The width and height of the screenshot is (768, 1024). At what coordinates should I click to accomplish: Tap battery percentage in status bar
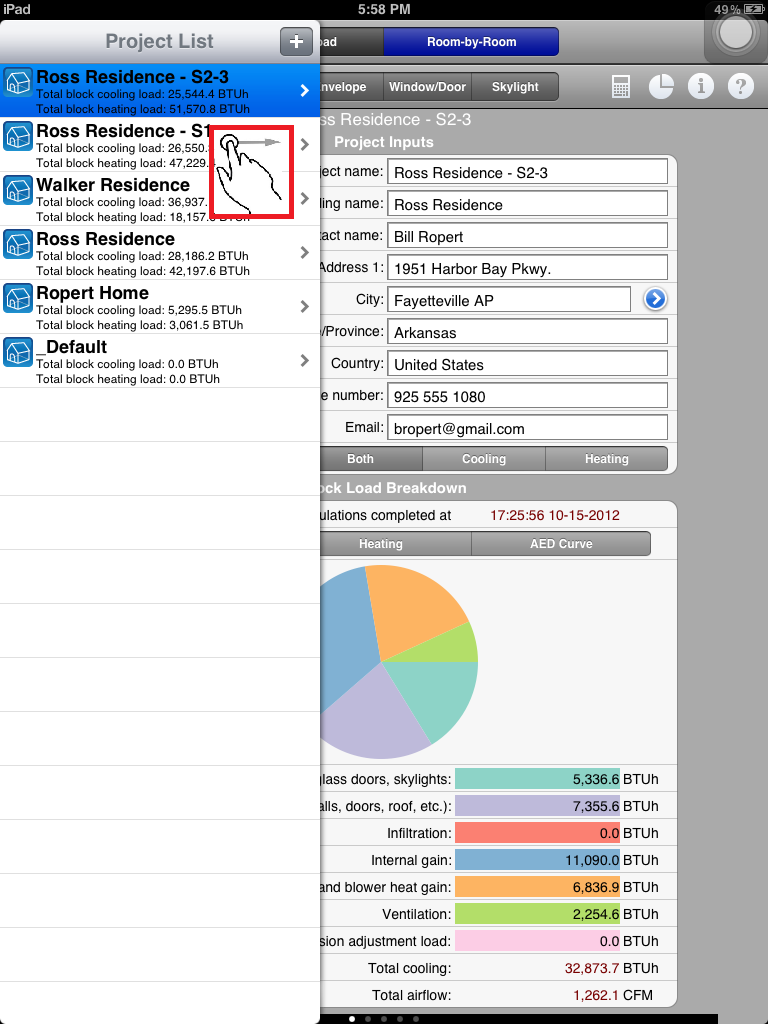727,9
